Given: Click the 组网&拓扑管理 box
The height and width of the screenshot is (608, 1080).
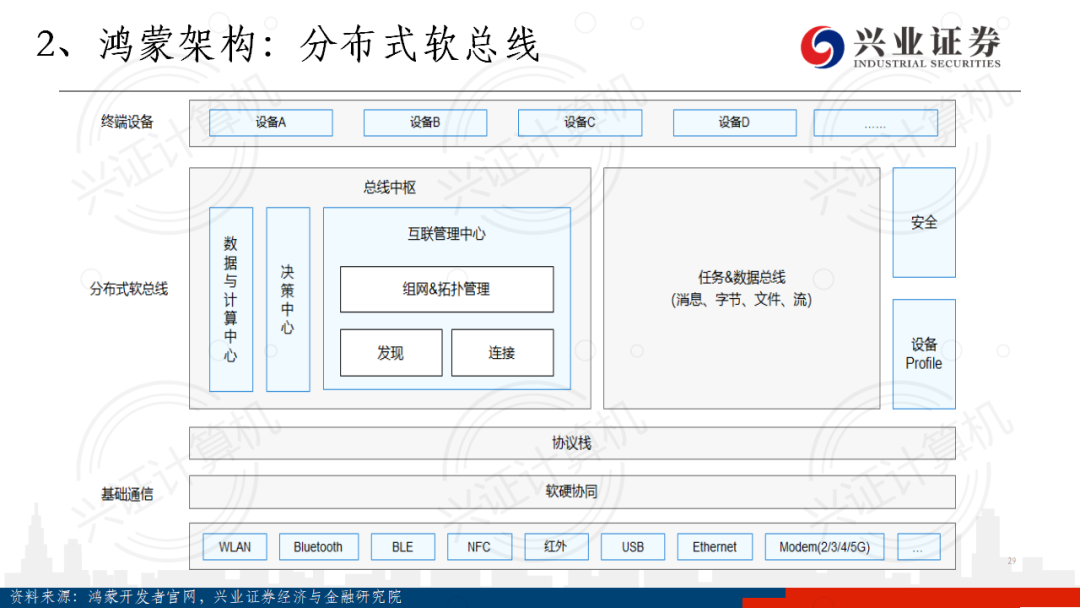Looking at the screenshot, I should (x=446, y=289).
